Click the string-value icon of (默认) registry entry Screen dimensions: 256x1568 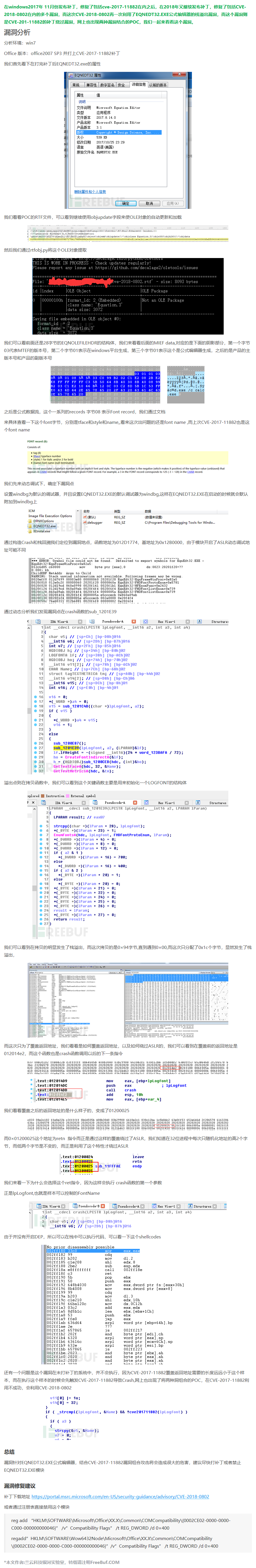coord(85,517)
